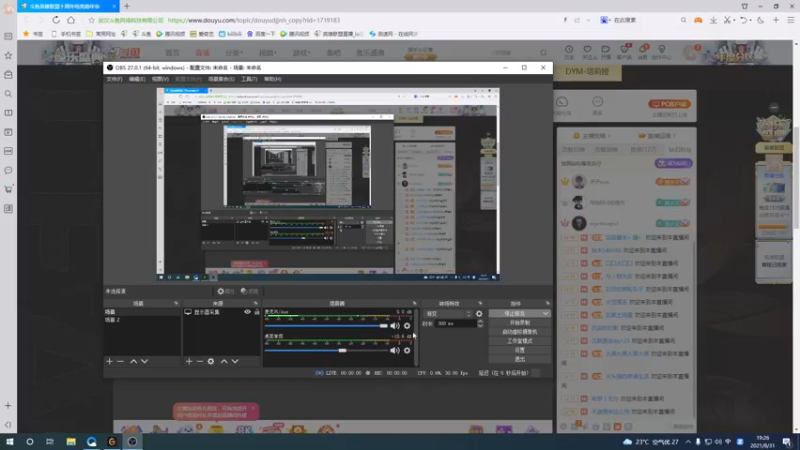Viewport: 800px width, 450px height.
Task: Open Douyu followed channels heart icon
Action: (588, 52)
